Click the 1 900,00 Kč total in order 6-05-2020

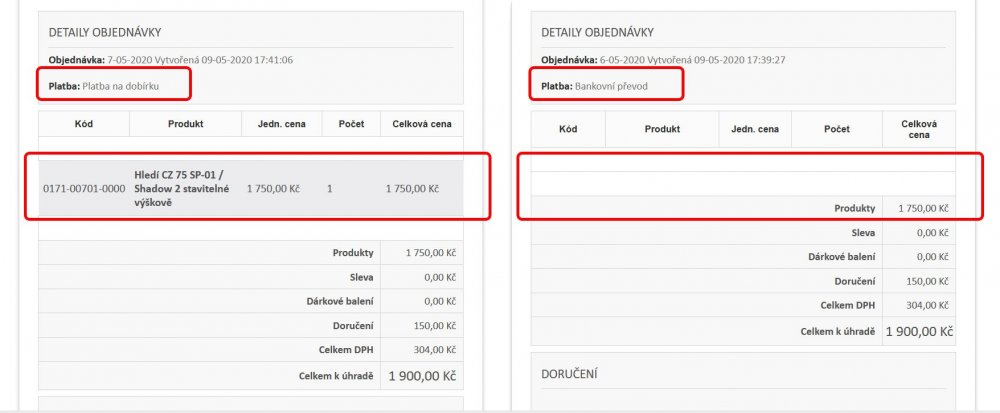tap(918, 331)
